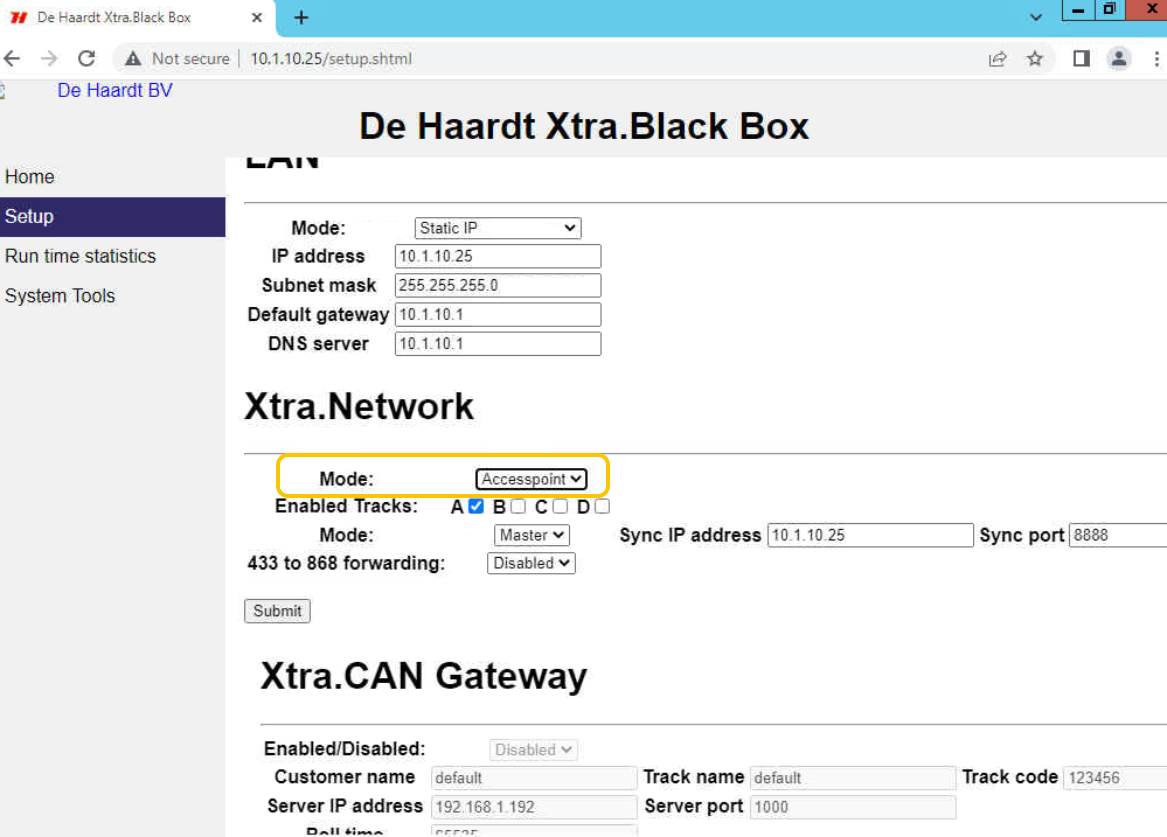Open the Xtra.Network Accesspoint mode dropdown
Image resolution: width=1167 pixels, height=837 pixels.
tap(531, 479)
